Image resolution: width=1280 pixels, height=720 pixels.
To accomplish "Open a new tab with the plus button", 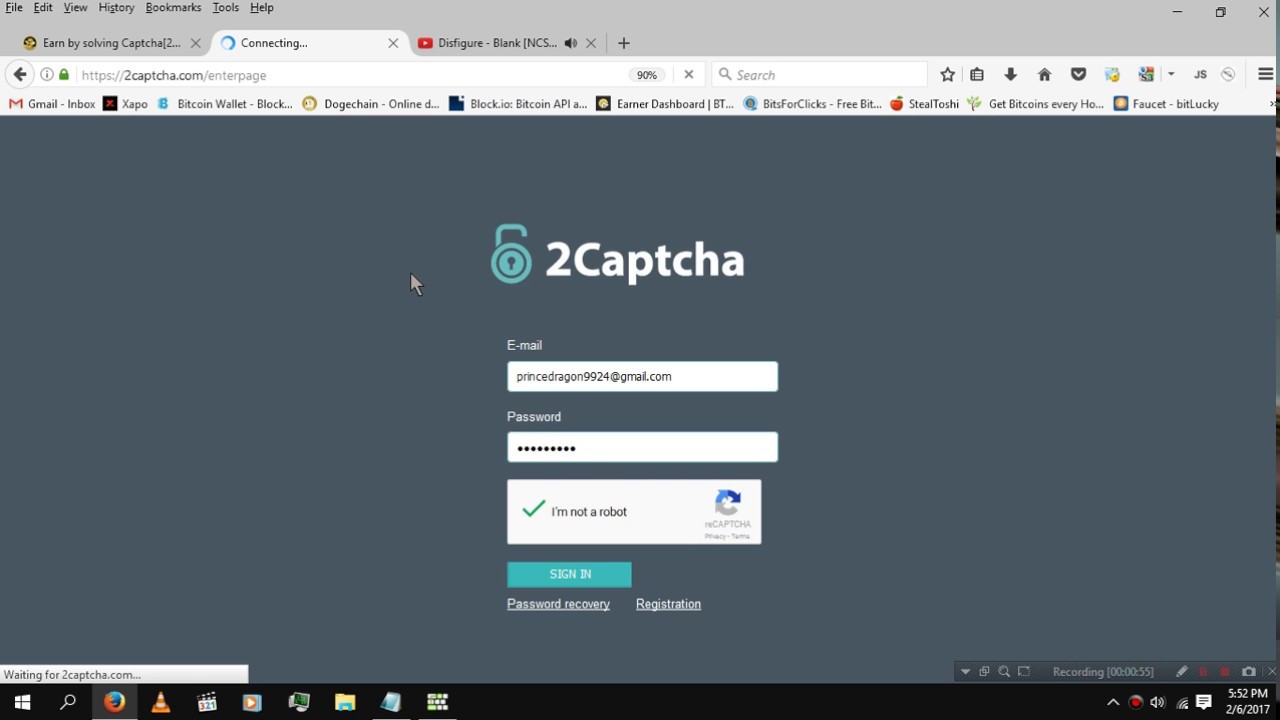I will [x=624, y=43].
